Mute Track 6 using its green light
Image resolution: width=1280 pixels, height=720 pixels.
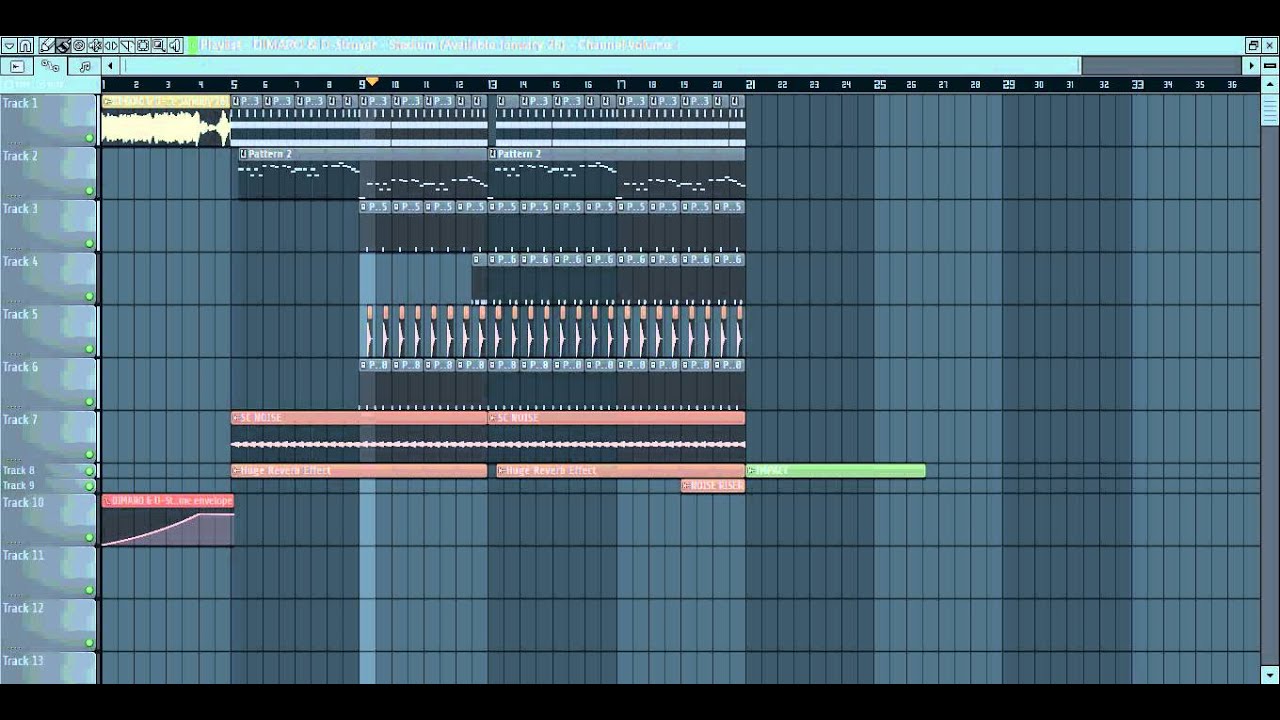coord(89,402)
